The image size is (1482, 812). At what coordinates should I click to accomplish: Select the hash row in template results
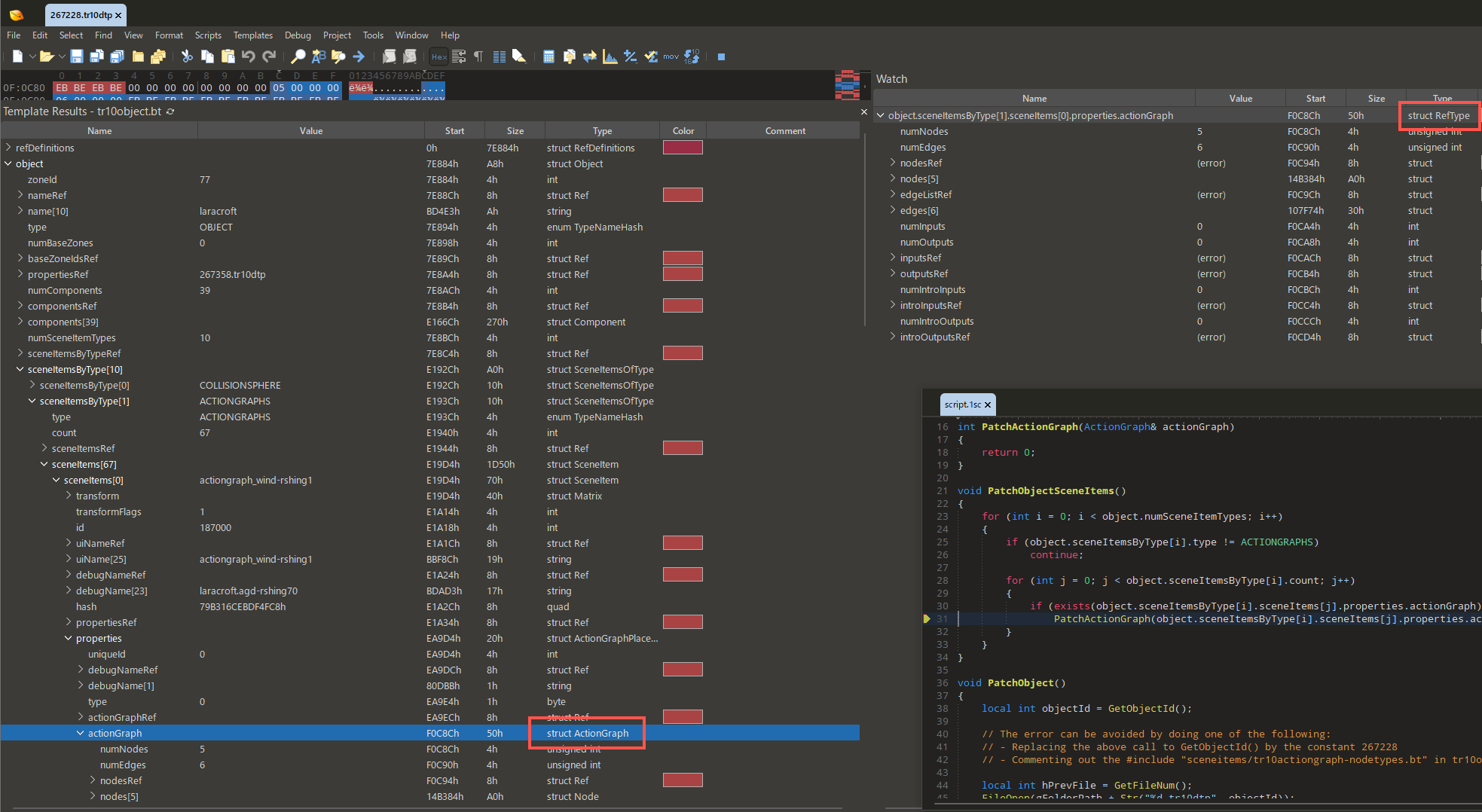86,607
